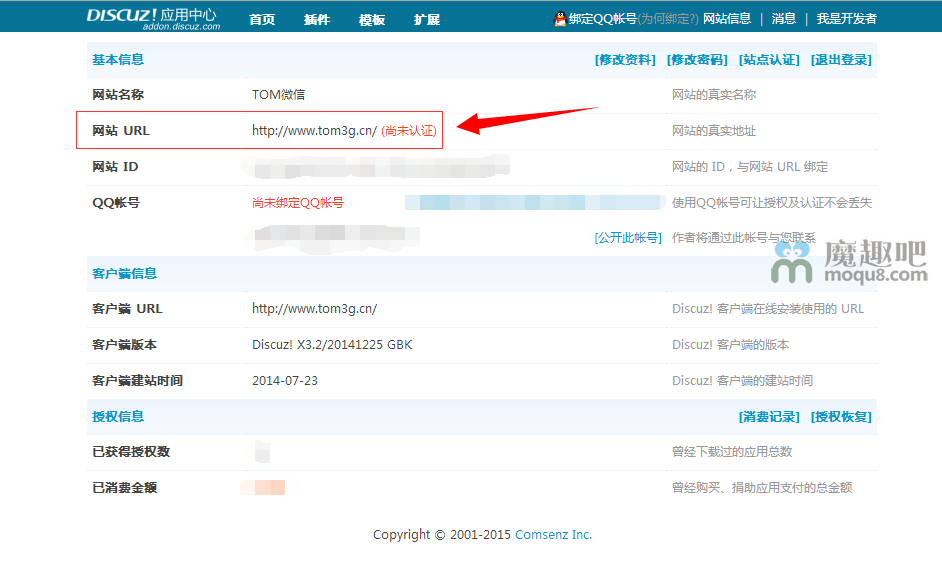Click 绑定QQ帐号 link
The height and width of the screenshot is (570, 942).
(603, 19)
